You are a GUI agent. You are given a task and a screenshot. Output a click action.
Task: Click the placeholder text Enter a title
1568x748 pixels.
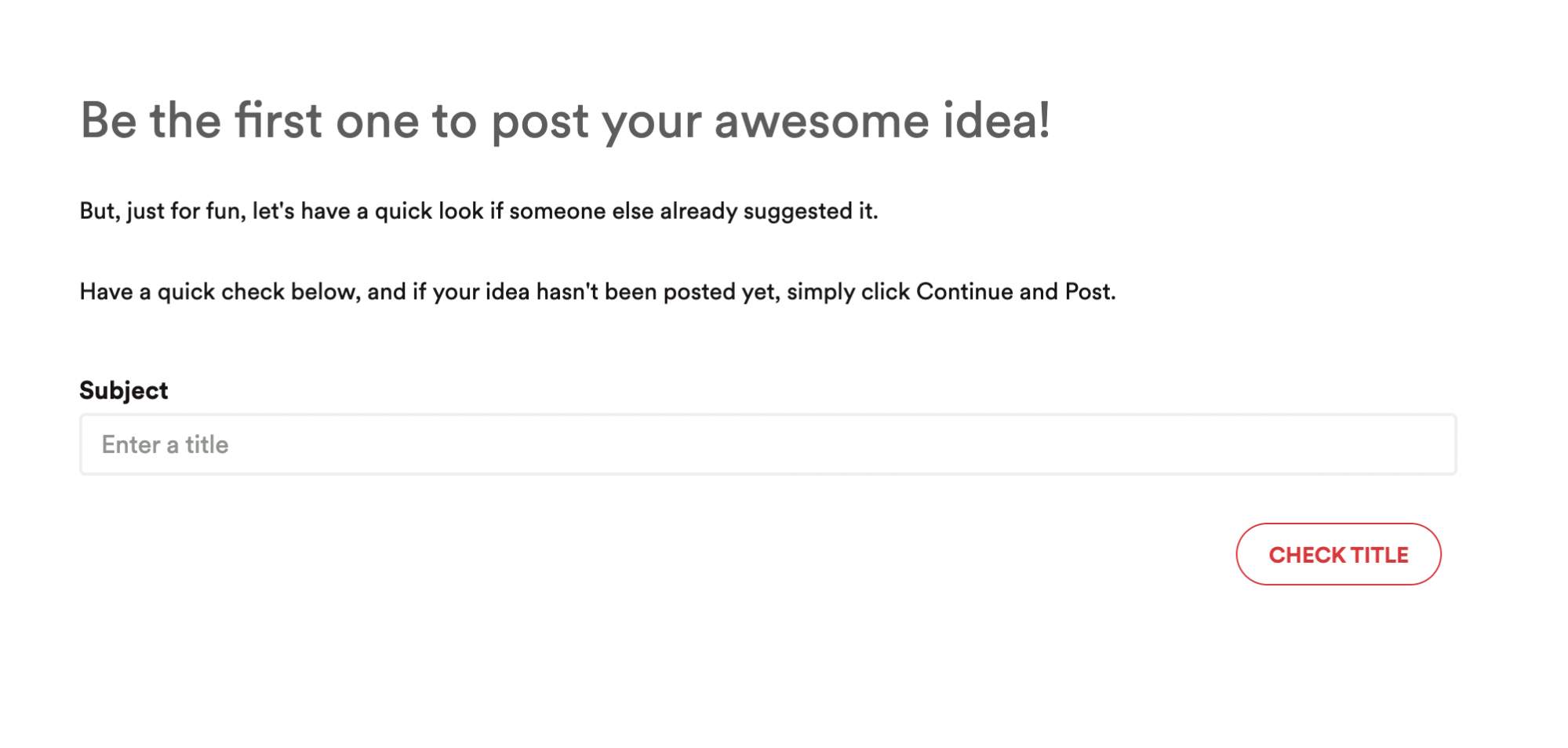pos(165,444)
